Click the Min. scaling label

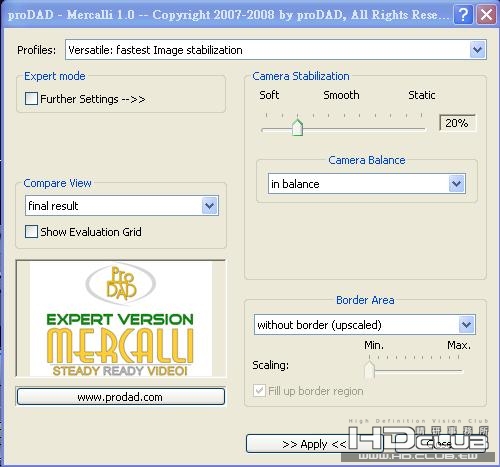pyautogui.click(x=374, y=345)
